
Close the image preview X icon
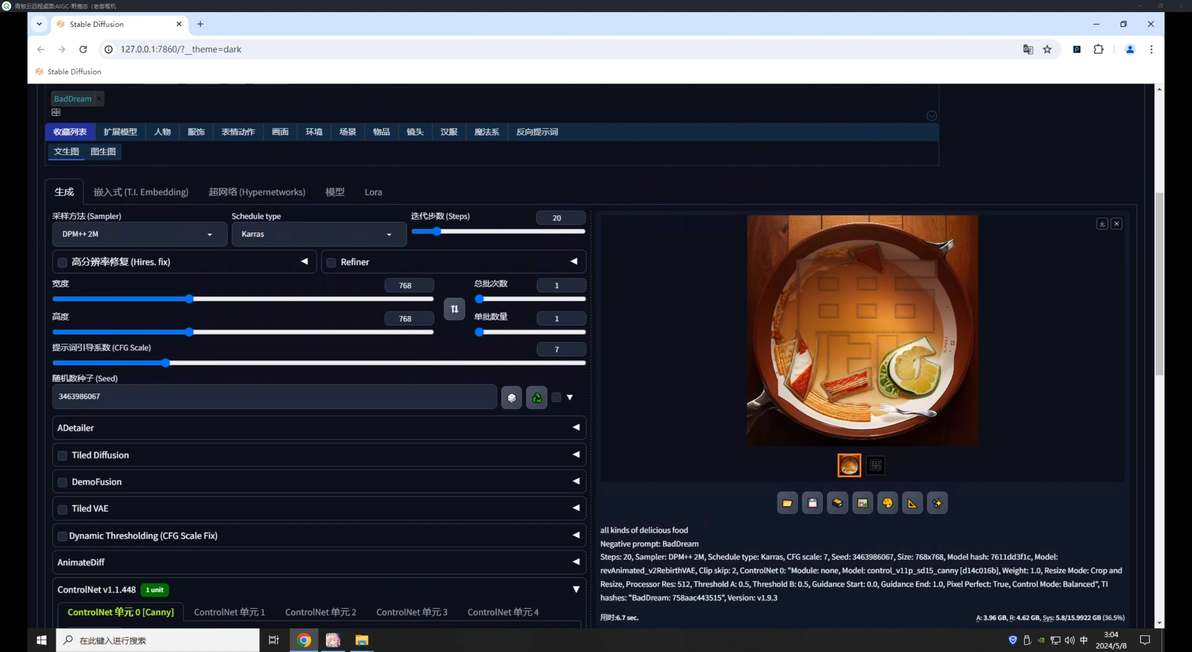click(x=1116, y=223)
